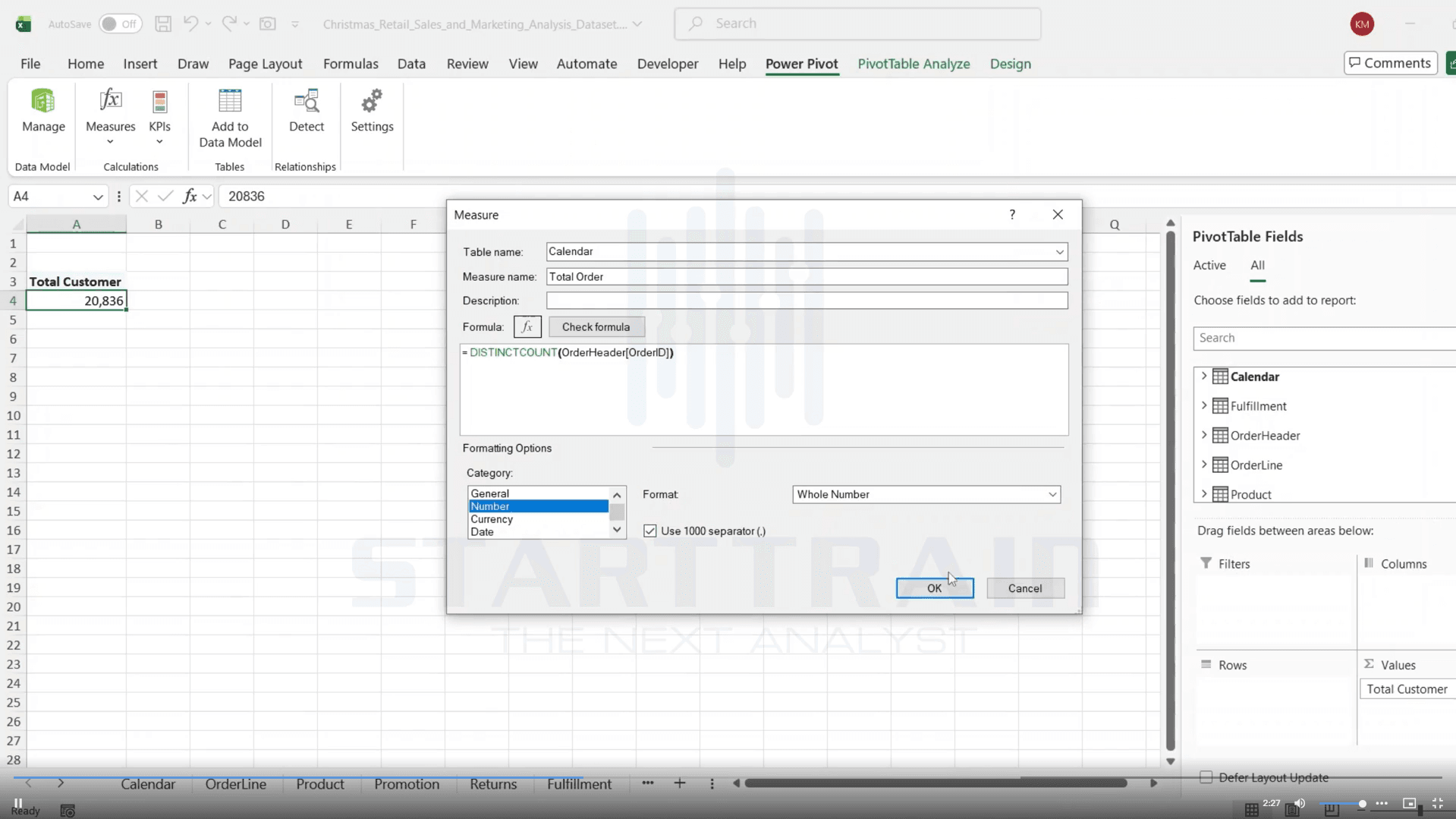This screenshot has height=819, width=1456.
Task: Click OK in the Measure dialog
Action: pos(934,588)
